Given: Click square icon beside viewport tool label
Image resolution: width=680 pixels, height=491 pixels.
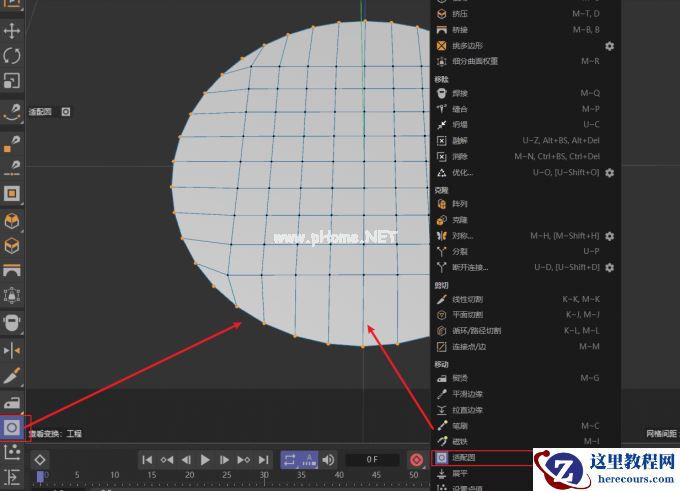Looking at the screenshot, I should coord(65,112).
